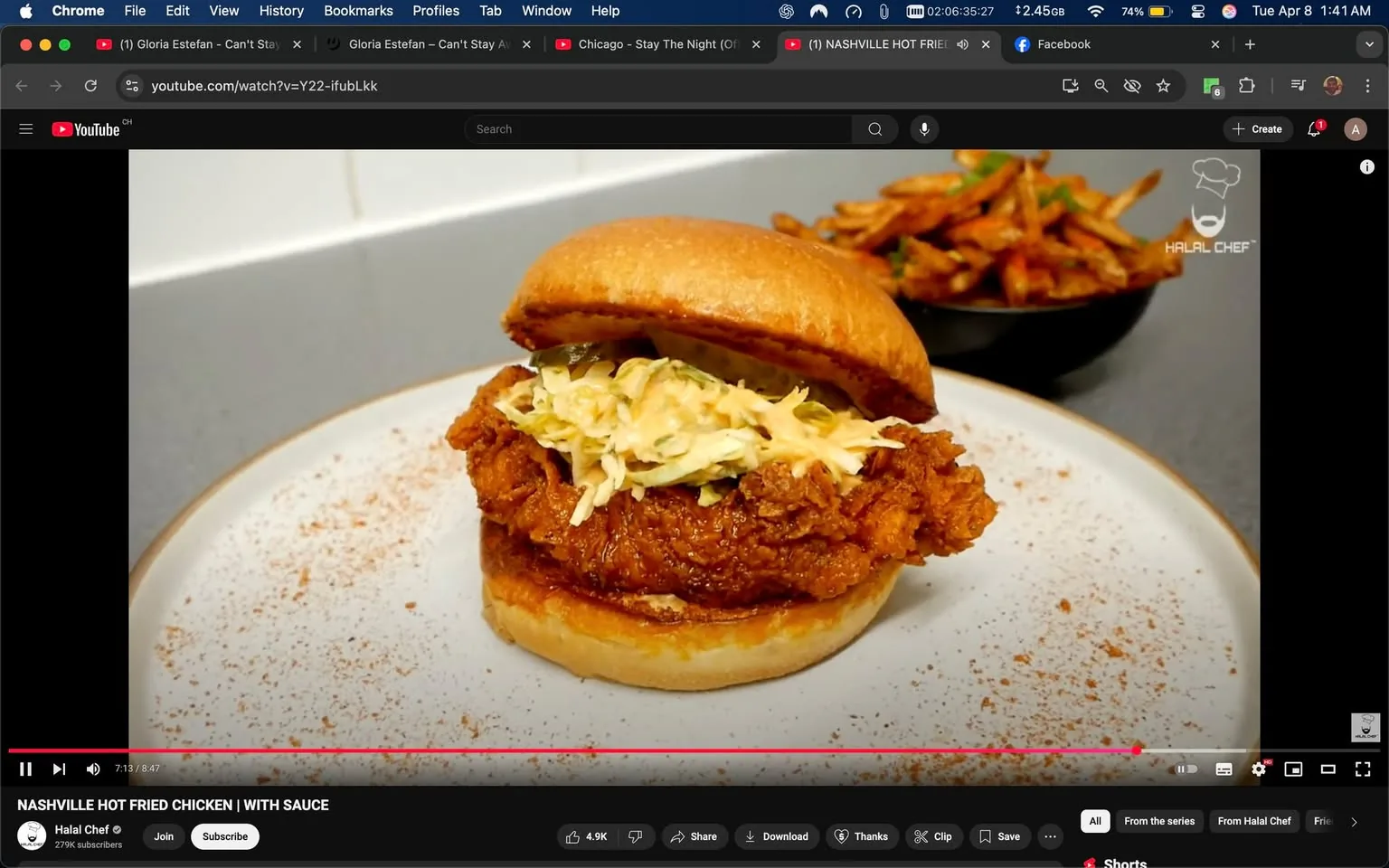Open the miniplayer from the player controls
This screenshot has width=1389, height=868.
coord(1292,769)
